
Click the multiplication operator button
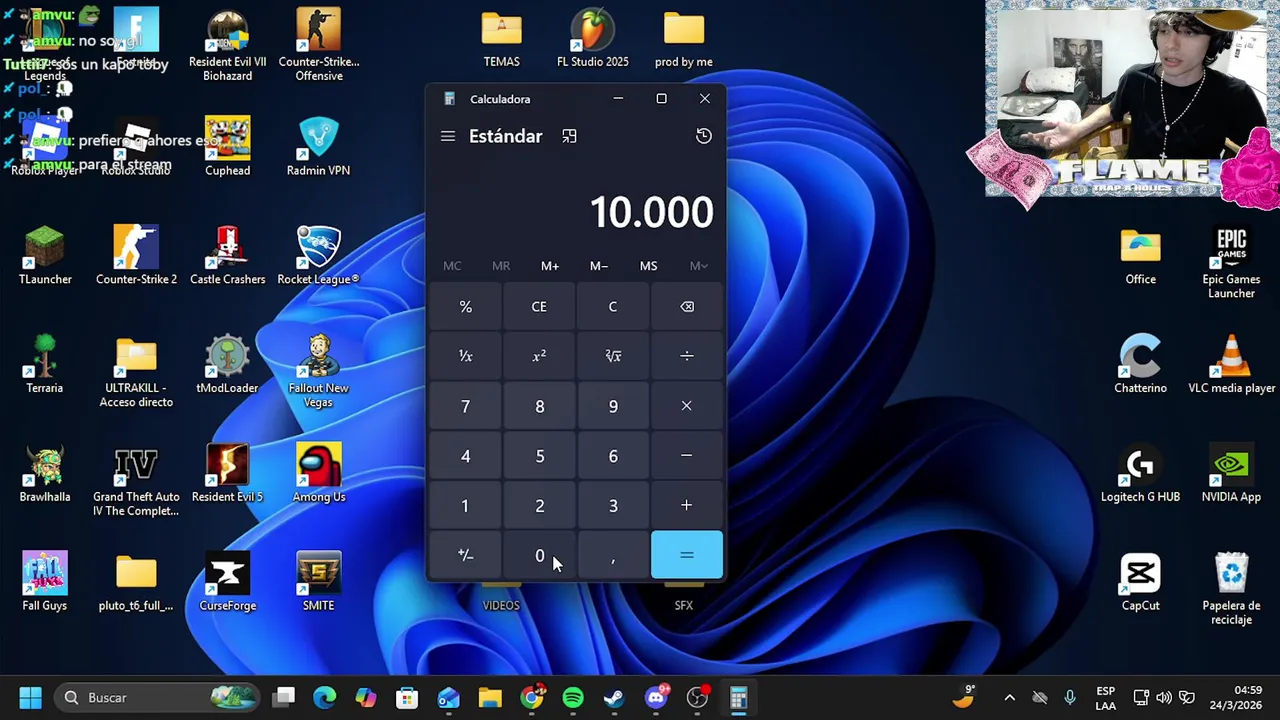(687, 406)
